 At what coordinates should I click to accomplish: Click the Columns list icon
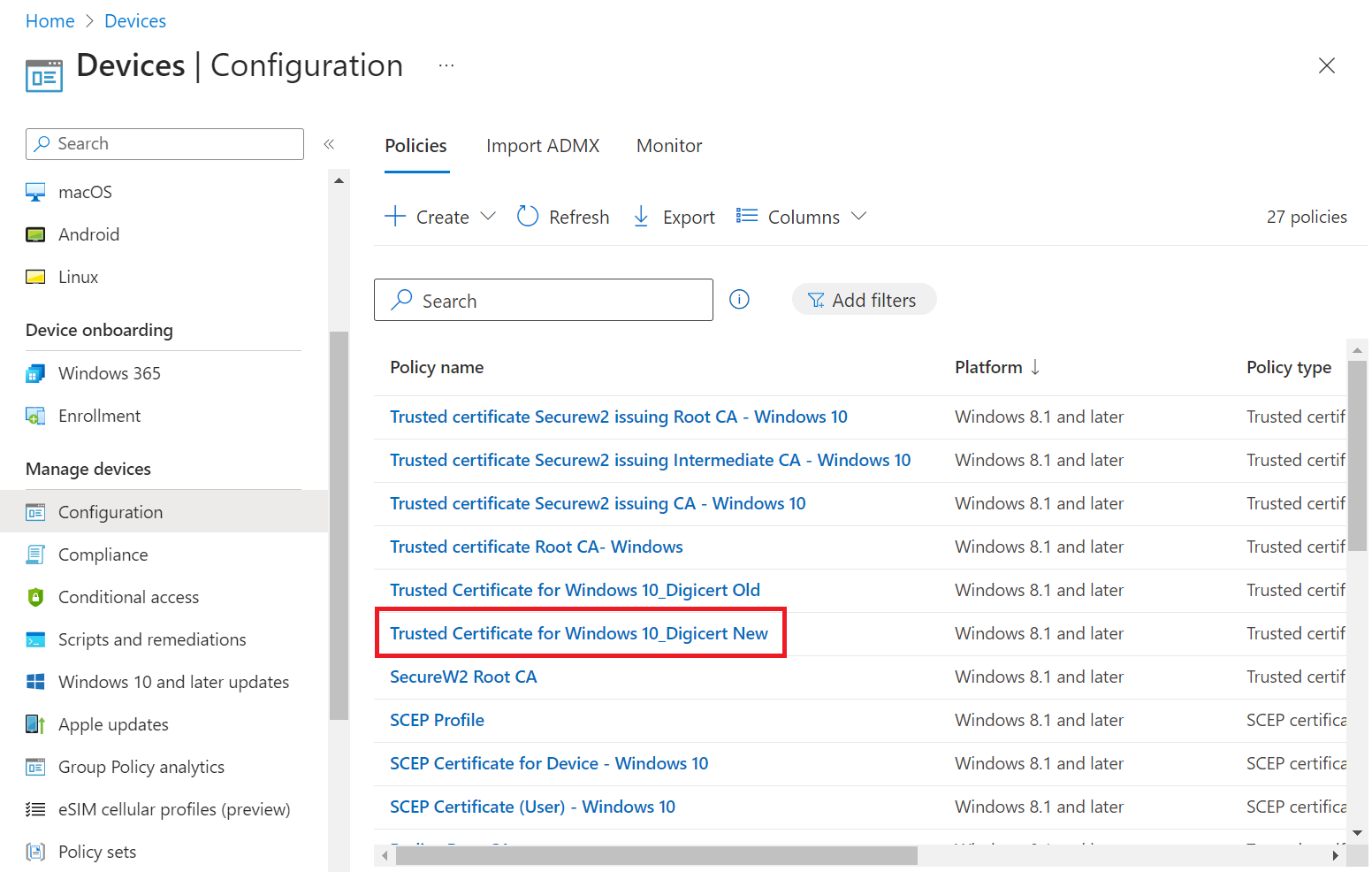point(747,216)
